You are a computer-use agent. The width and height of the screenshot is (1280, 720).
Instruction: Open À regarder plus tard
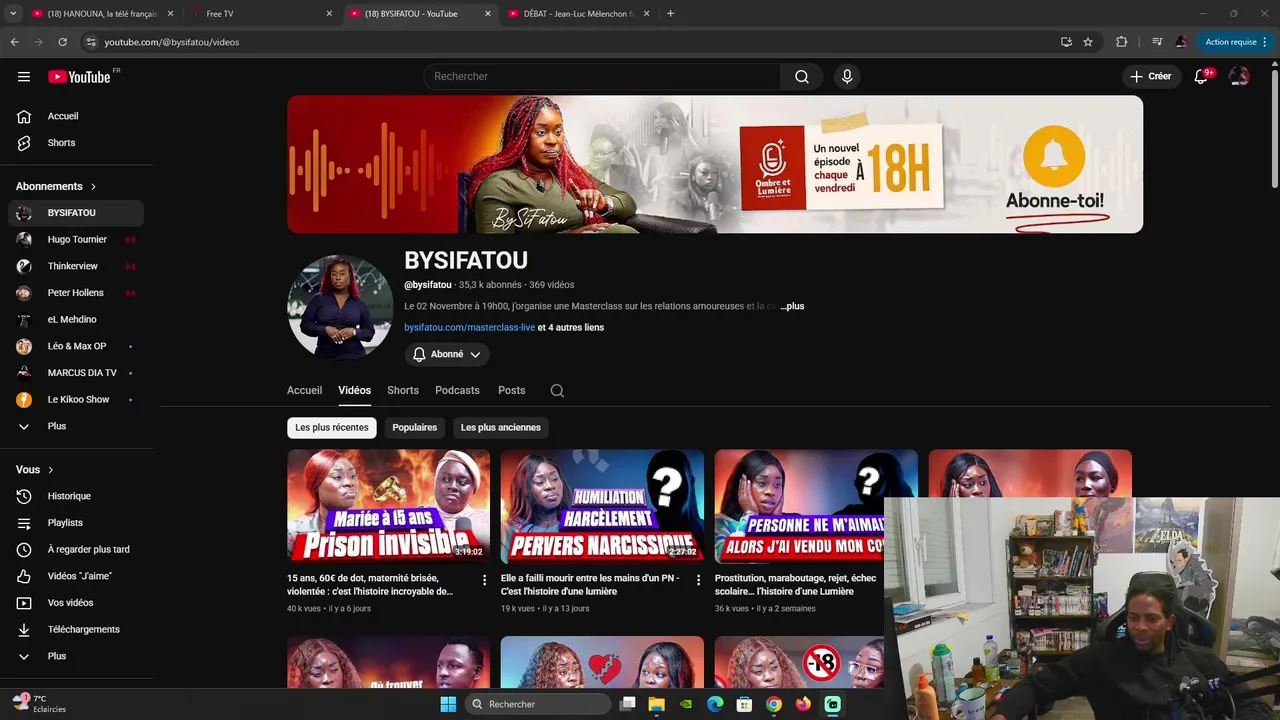[76, 549]
